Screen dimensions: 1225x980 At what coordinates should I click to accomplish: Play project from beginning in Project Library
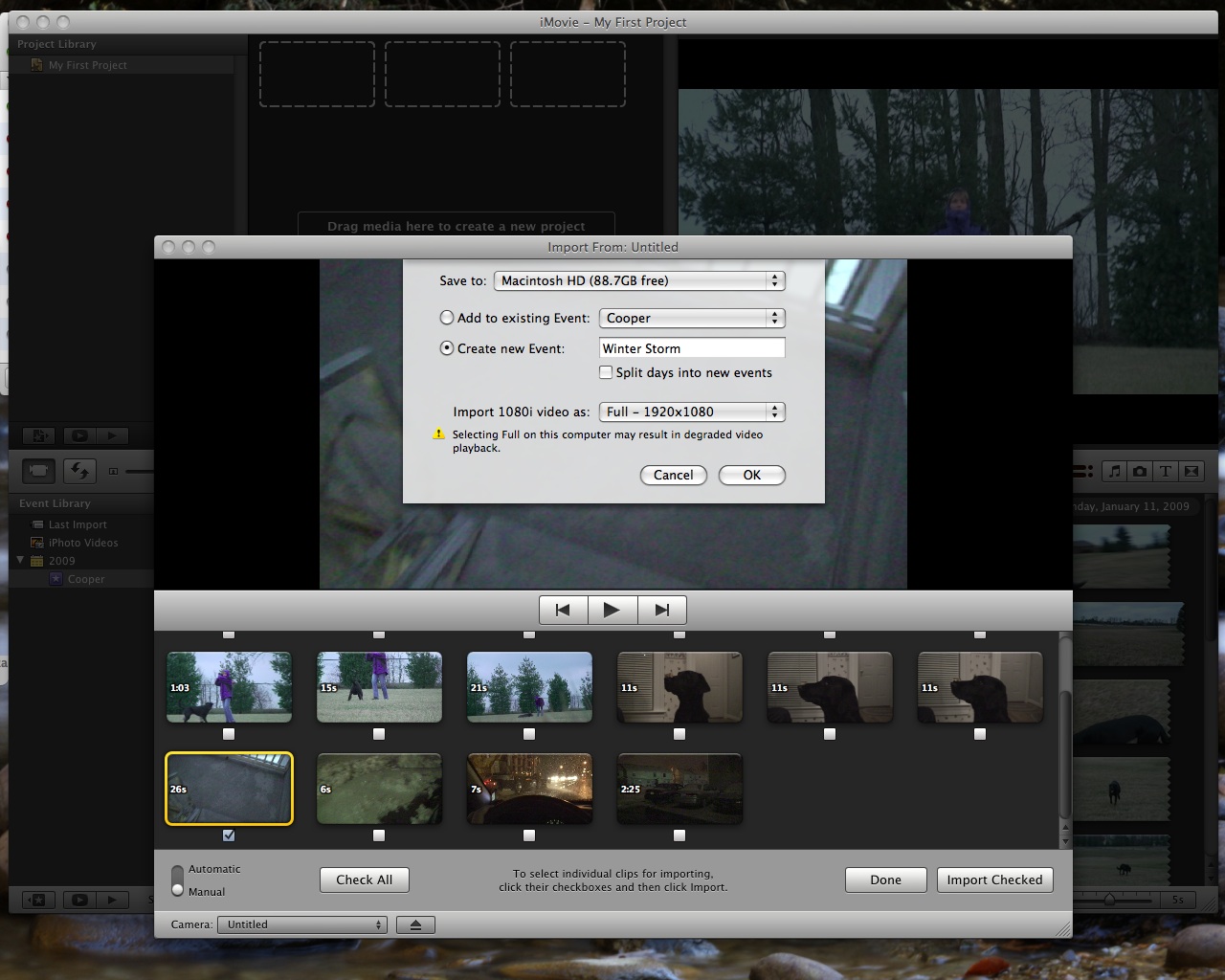pos(112,435)
